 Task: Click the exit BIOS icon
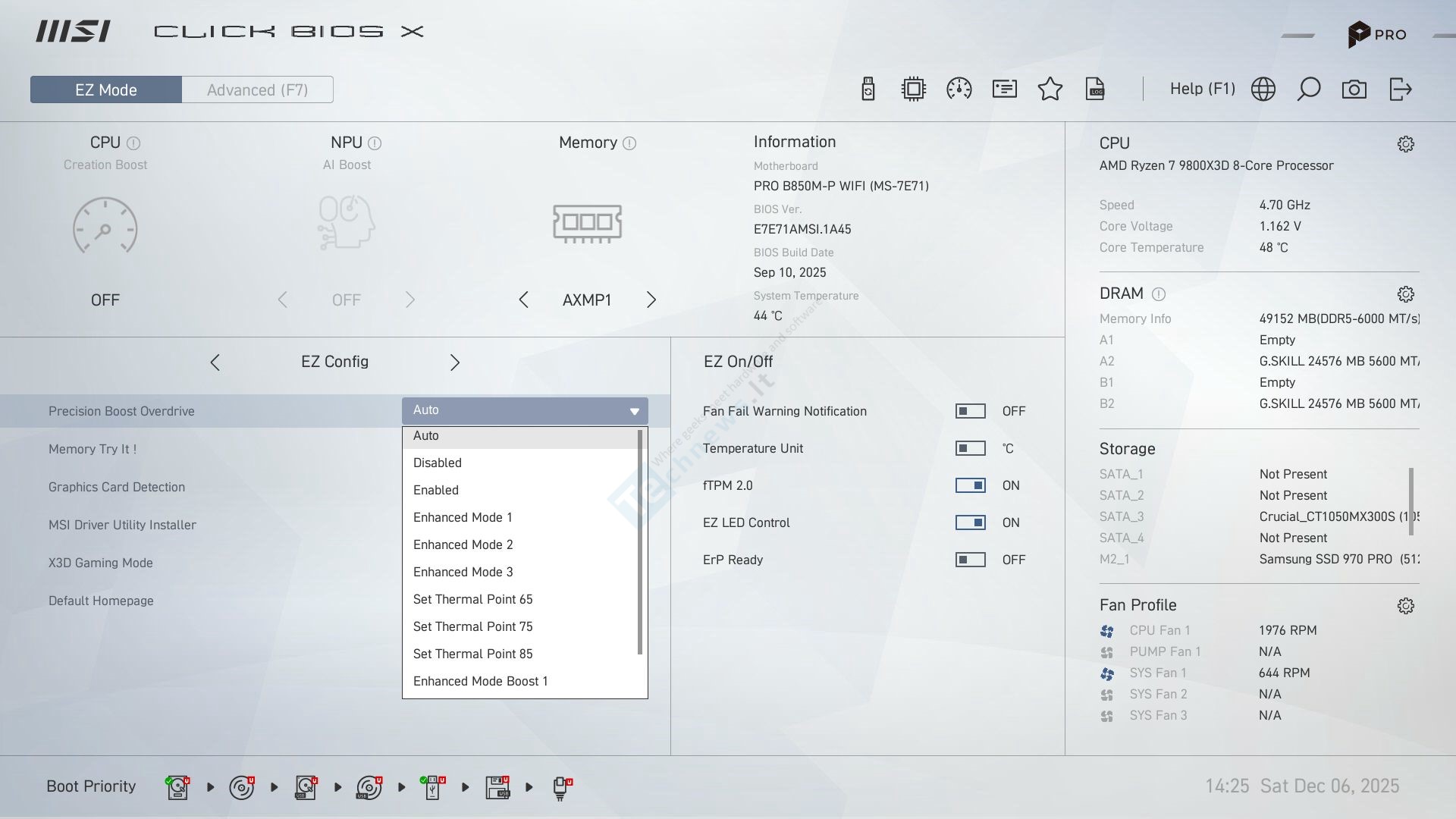(1401, 89)
